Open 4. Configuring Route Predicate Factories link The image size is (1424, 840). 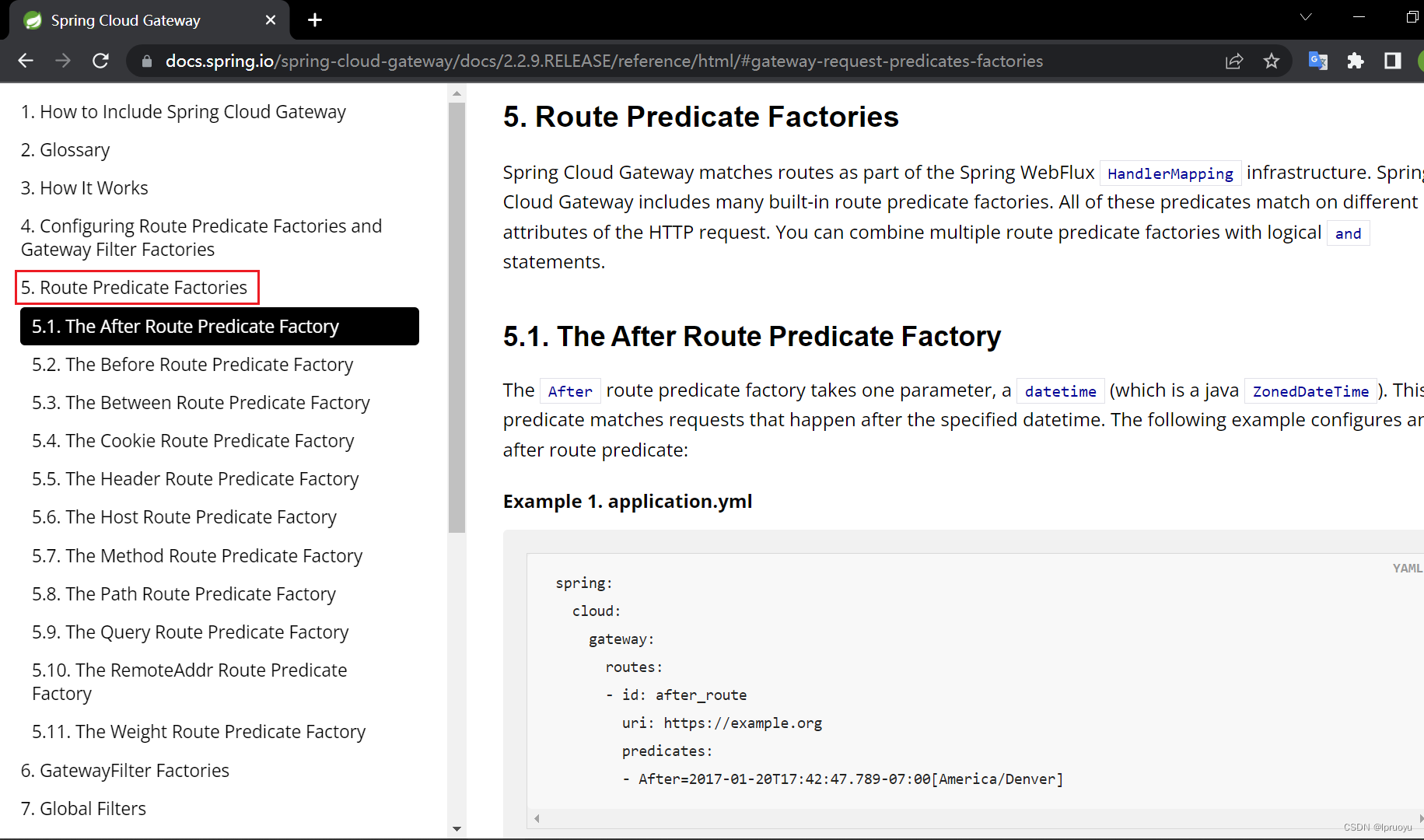(201, 238)
